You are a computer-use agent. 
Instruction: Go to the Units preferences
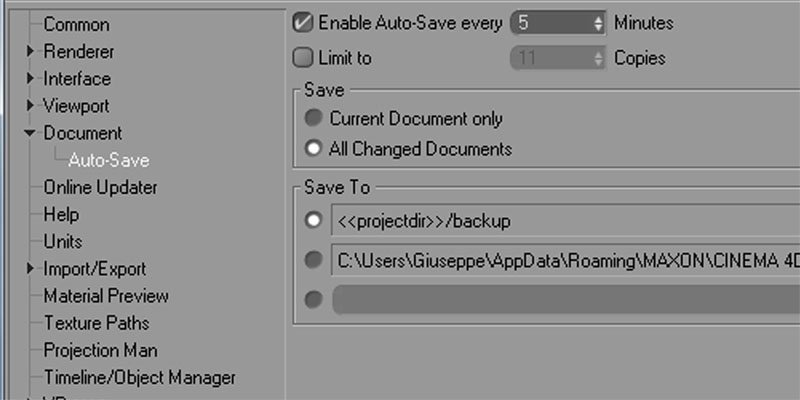(x=63, y=241)
